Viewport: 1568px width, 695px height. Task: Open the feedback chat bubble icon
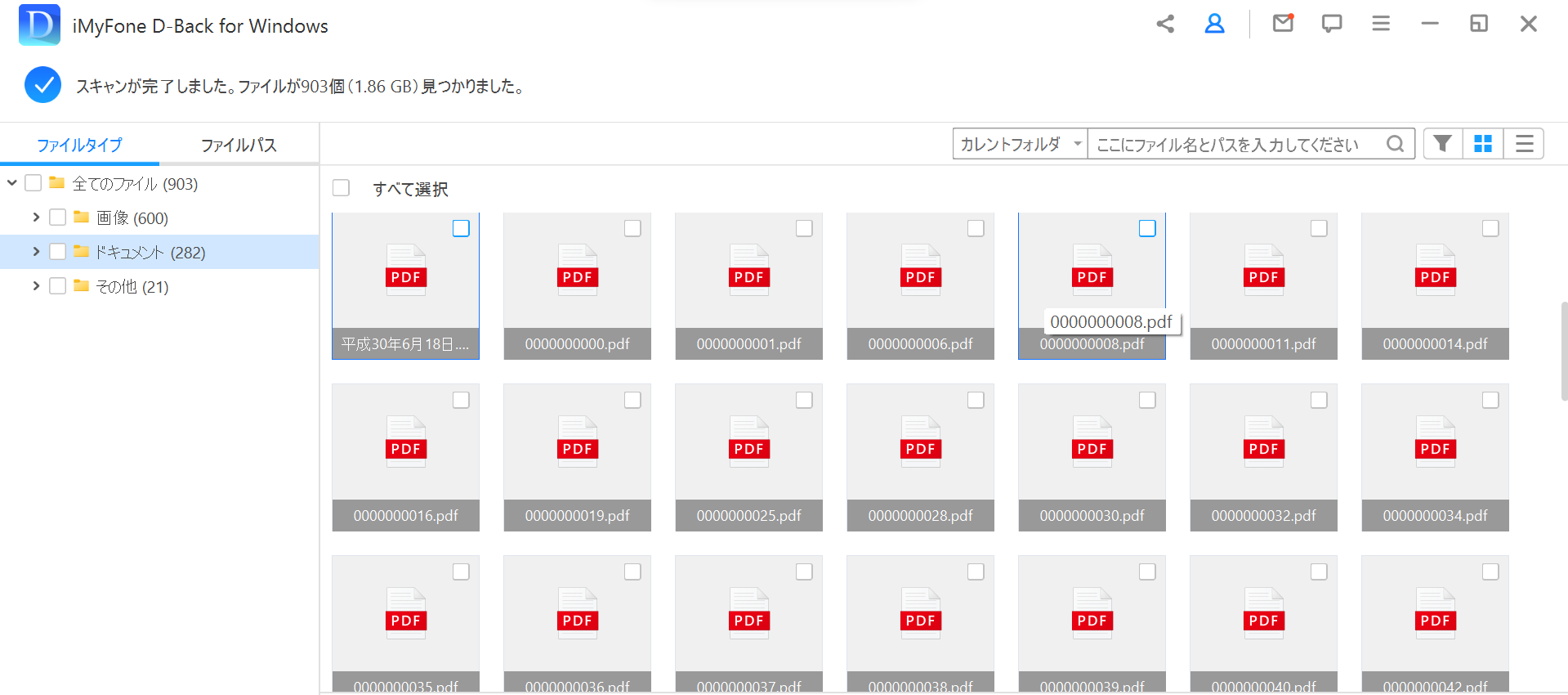[x=1332, y=24]
